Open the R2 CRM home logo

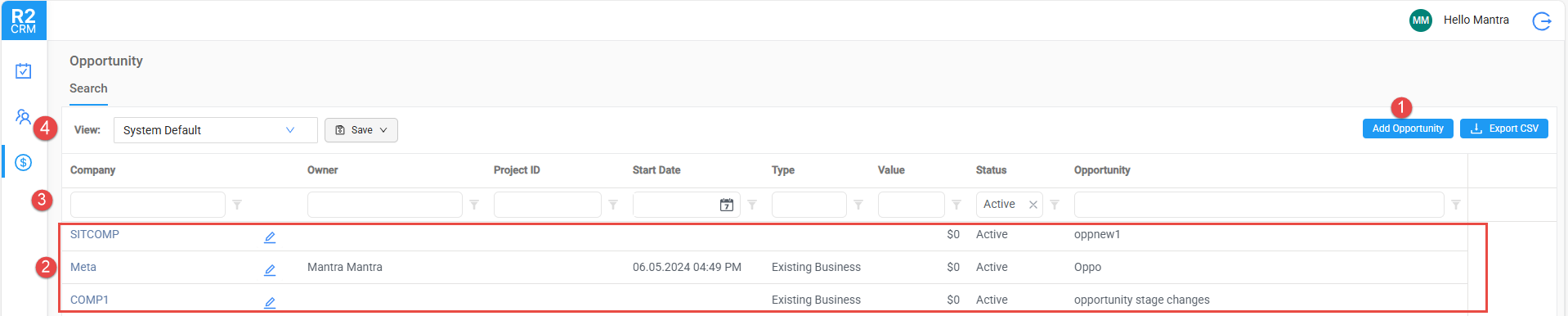24,20
